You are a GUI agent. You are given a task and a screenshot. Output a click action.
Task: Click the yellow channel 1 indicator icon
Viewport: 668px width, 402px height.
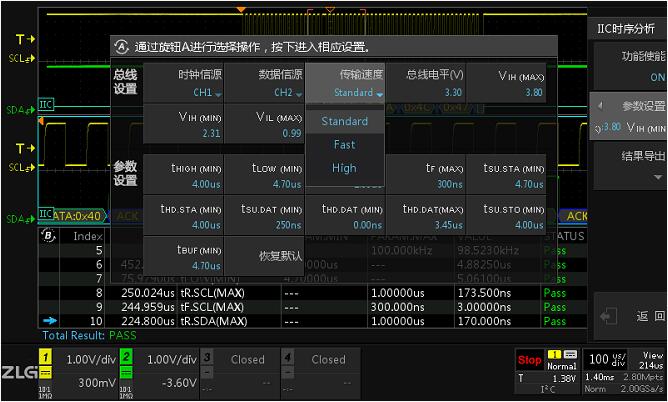click(x=45, y=356)
